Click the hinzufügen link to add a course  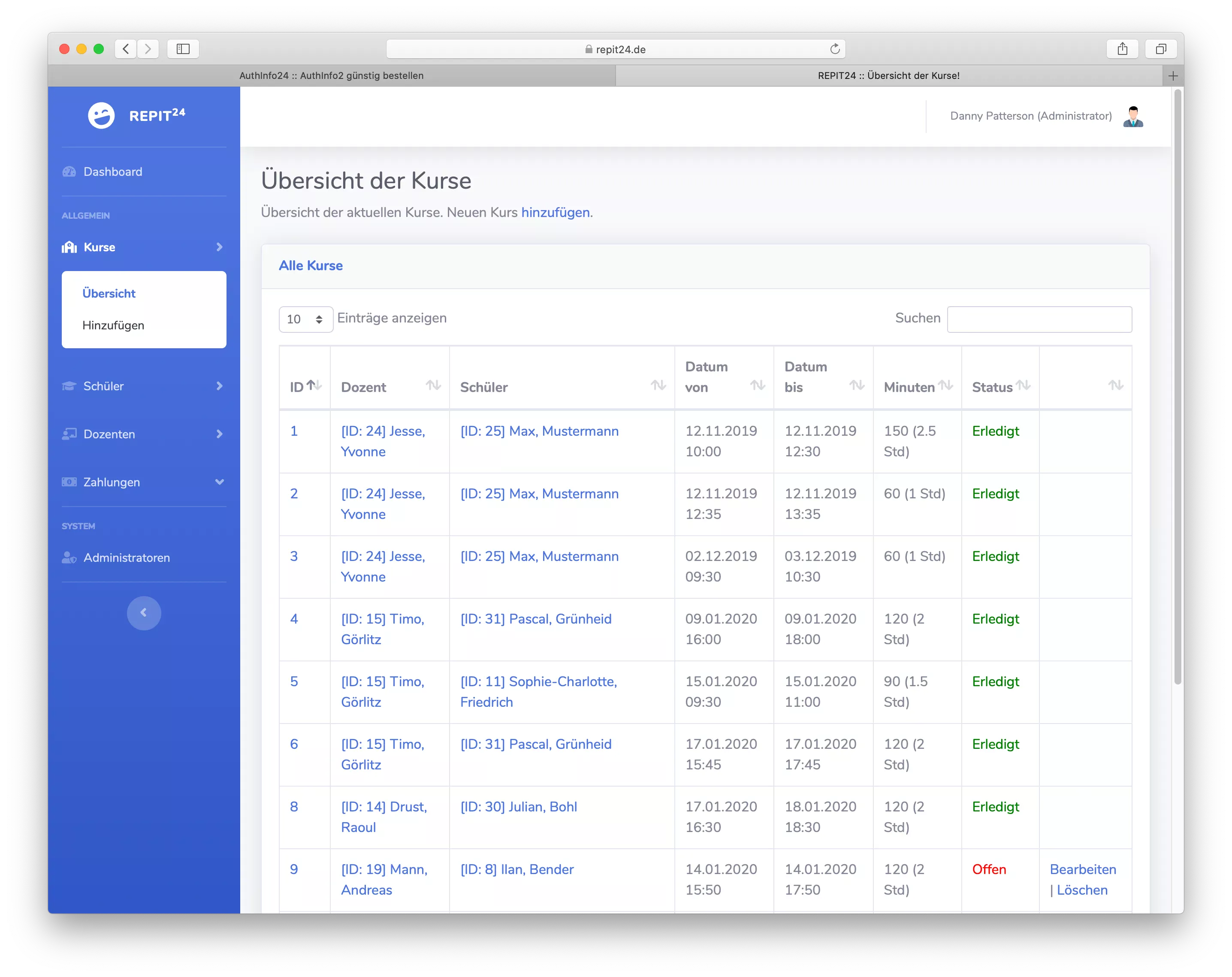click(555, 213)
